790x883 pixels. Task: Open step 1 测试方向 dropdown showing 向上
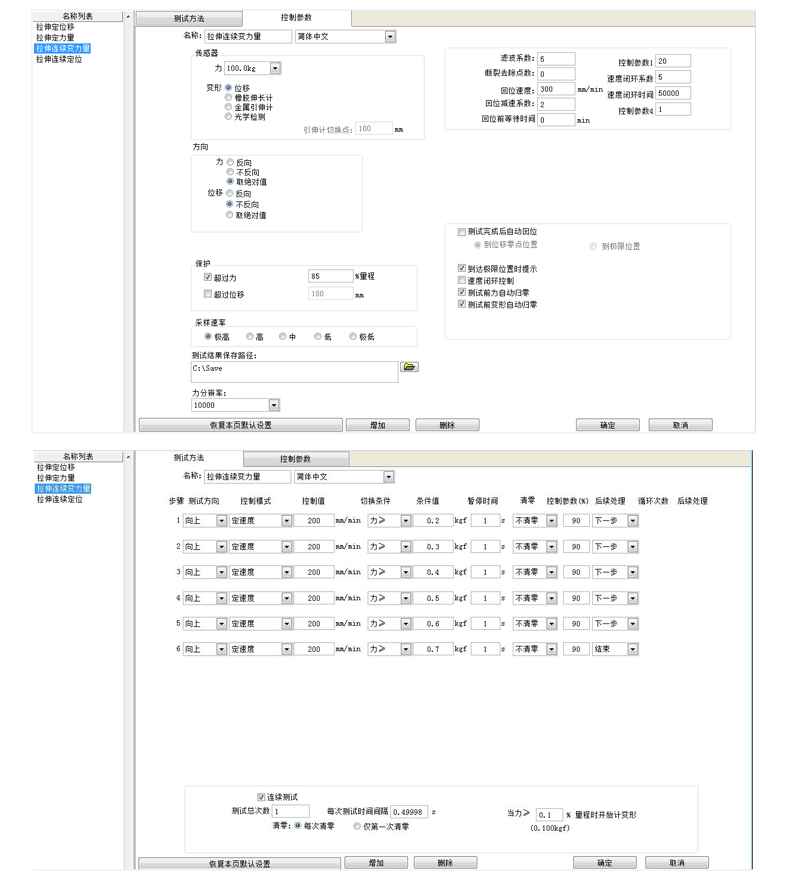(221, 520)
